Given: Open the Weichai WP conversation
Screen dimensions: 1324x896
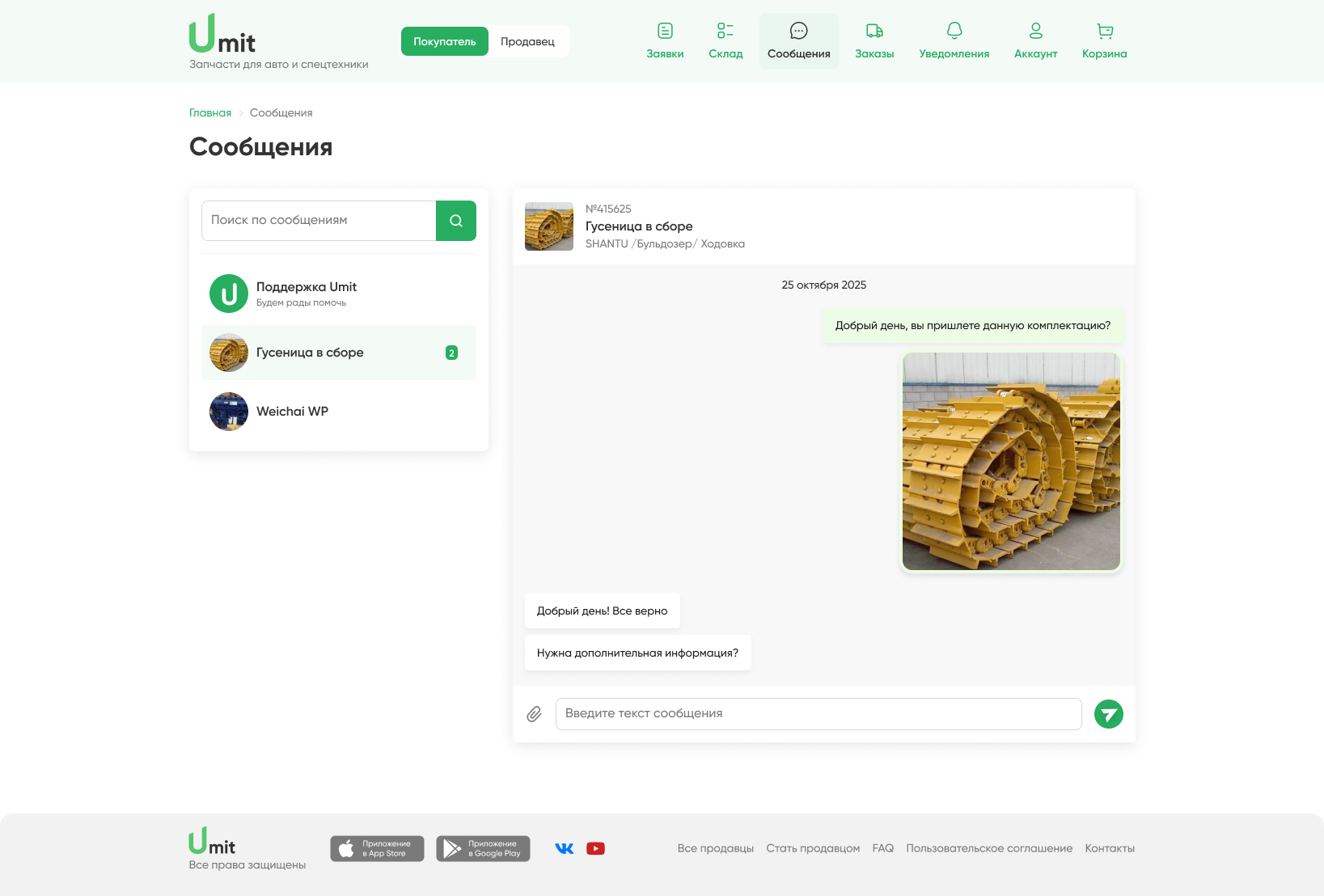Looking at the screenshot, I should point(339,412).
